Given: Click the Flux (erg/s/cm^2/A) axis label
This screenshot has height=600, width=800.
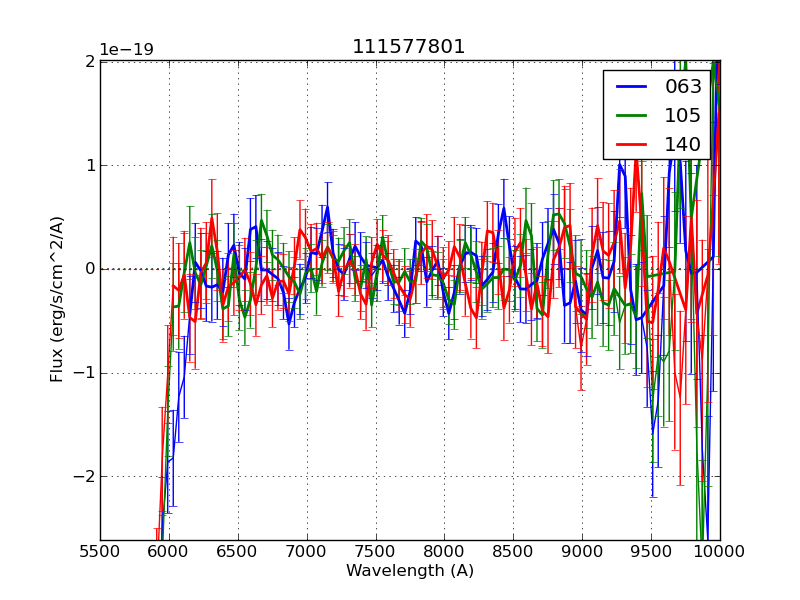Looking at the screenshot, I should tap(58, 298).
